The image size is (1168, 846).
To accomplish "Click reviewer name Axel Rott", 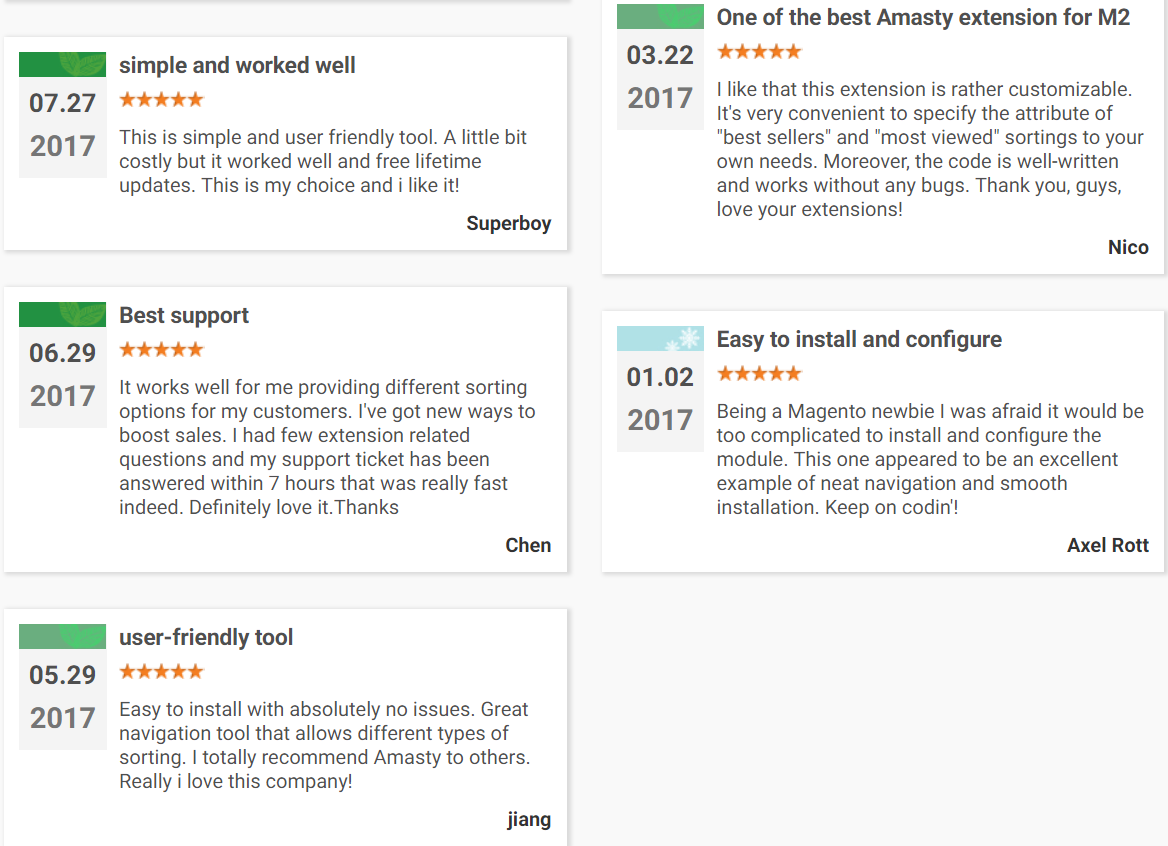I will coord(1108,545).
